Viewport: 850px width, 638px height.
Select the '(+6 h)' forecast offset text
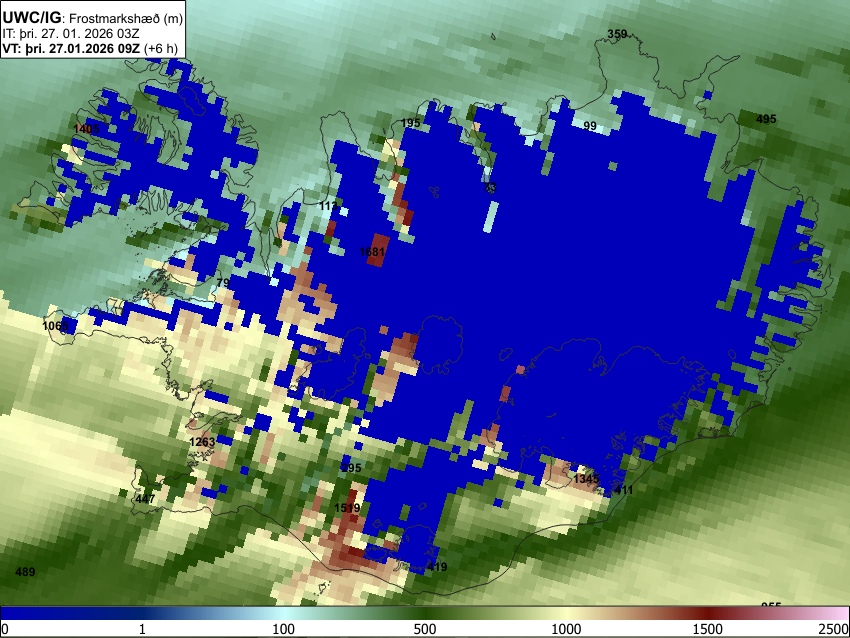click(161, 48)
